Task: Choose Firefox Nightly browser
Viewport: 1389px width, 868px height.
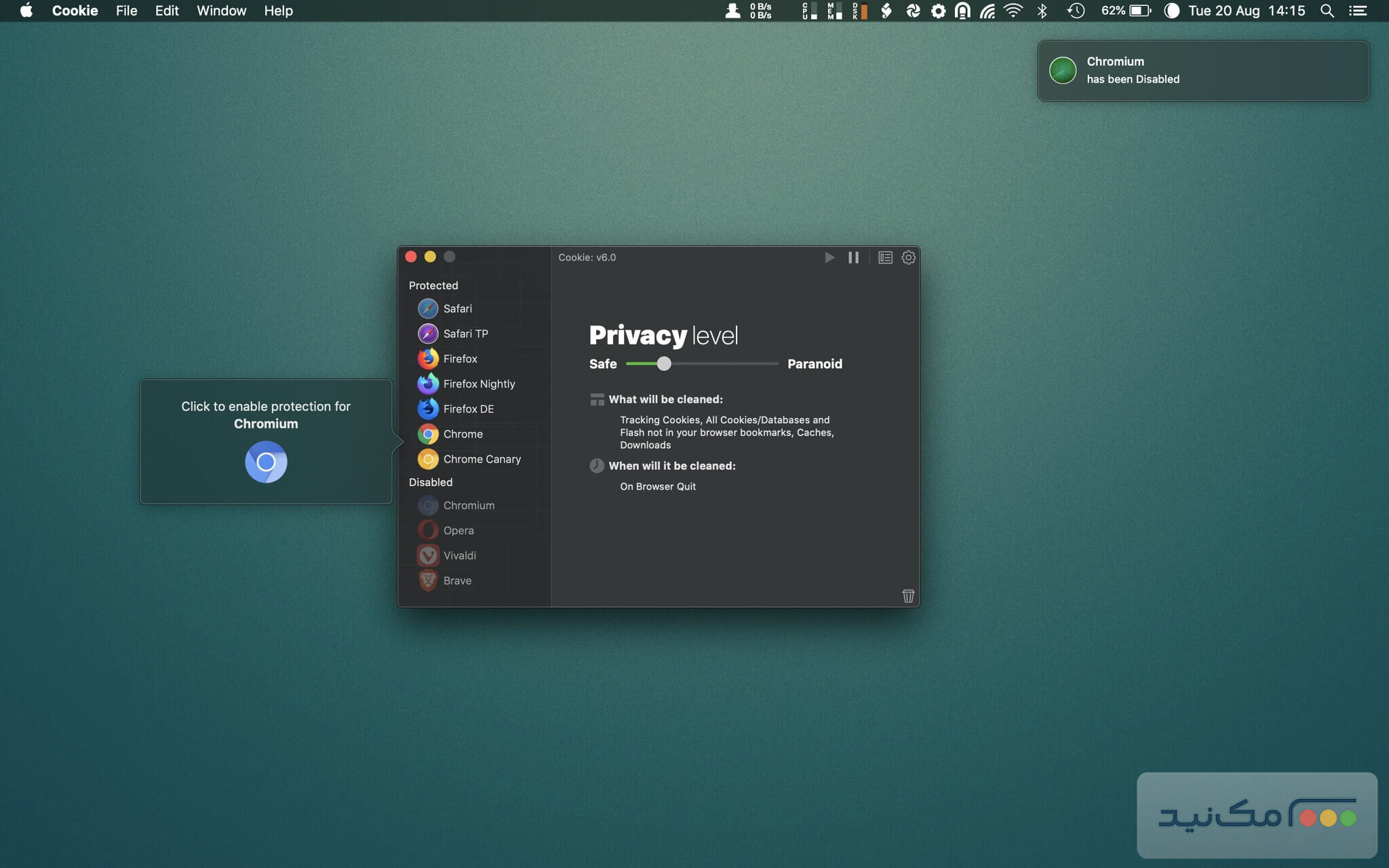Action: click(479, 384)
